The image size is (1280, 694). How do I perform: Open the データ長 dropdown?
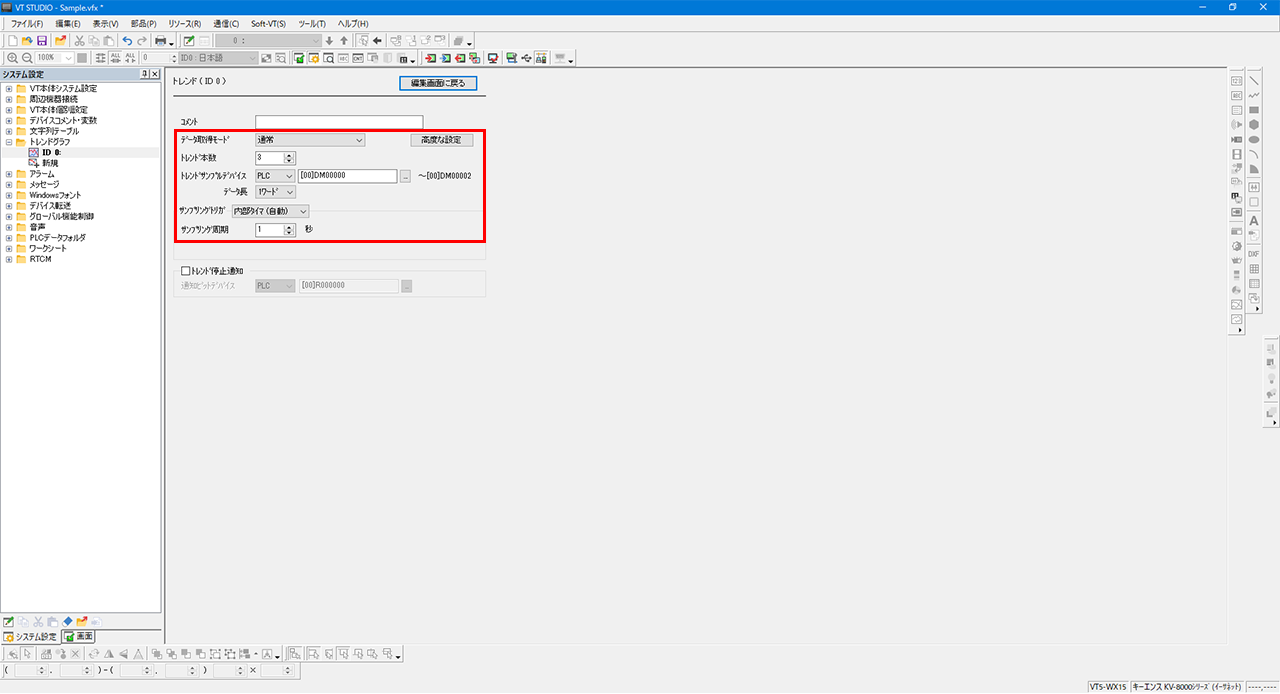275,192
